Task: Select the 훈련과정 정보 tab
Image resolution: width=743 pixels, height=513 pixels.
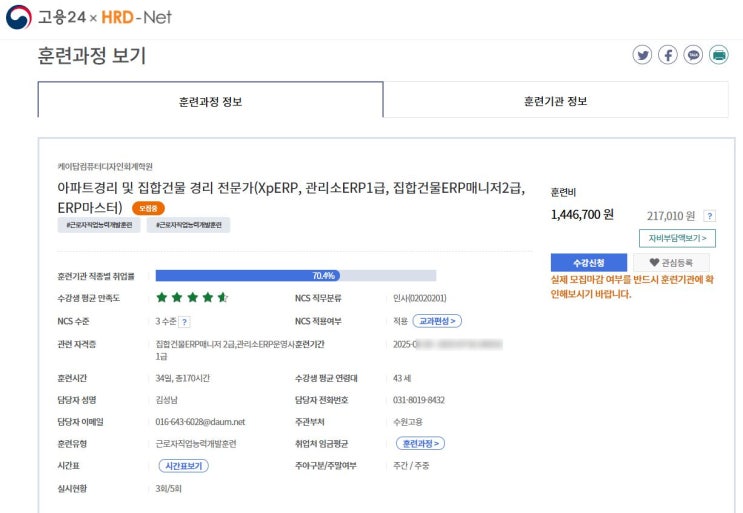Action: click(x=210, y=101)
